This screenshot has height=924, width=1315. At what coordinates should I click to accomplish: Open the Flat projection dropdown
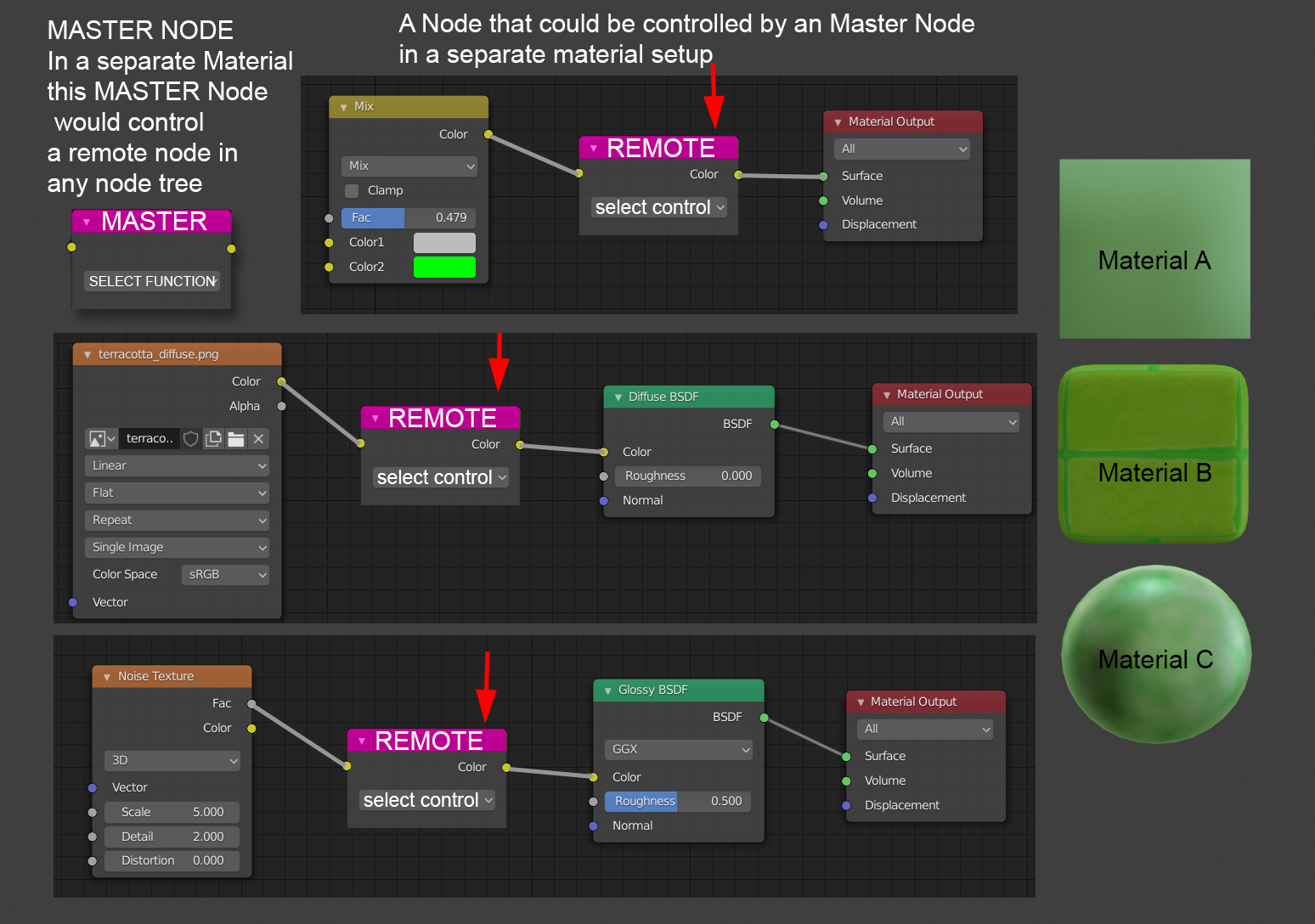tap(177, 493)
